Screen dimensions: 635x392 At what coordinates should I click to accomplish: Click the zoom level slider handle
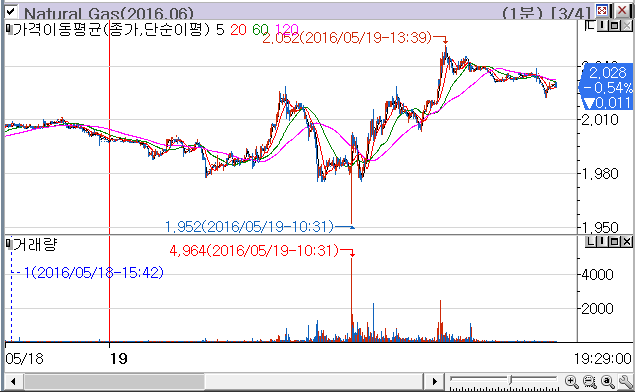511,380
